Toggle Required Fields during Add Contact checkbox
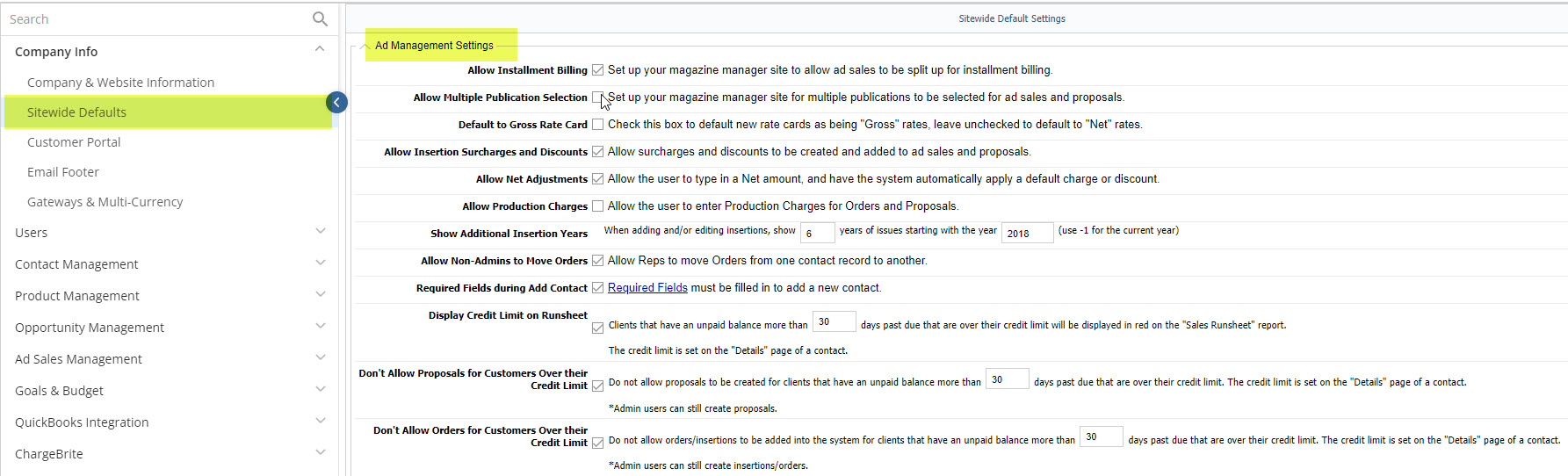 (x=597, y=288)
